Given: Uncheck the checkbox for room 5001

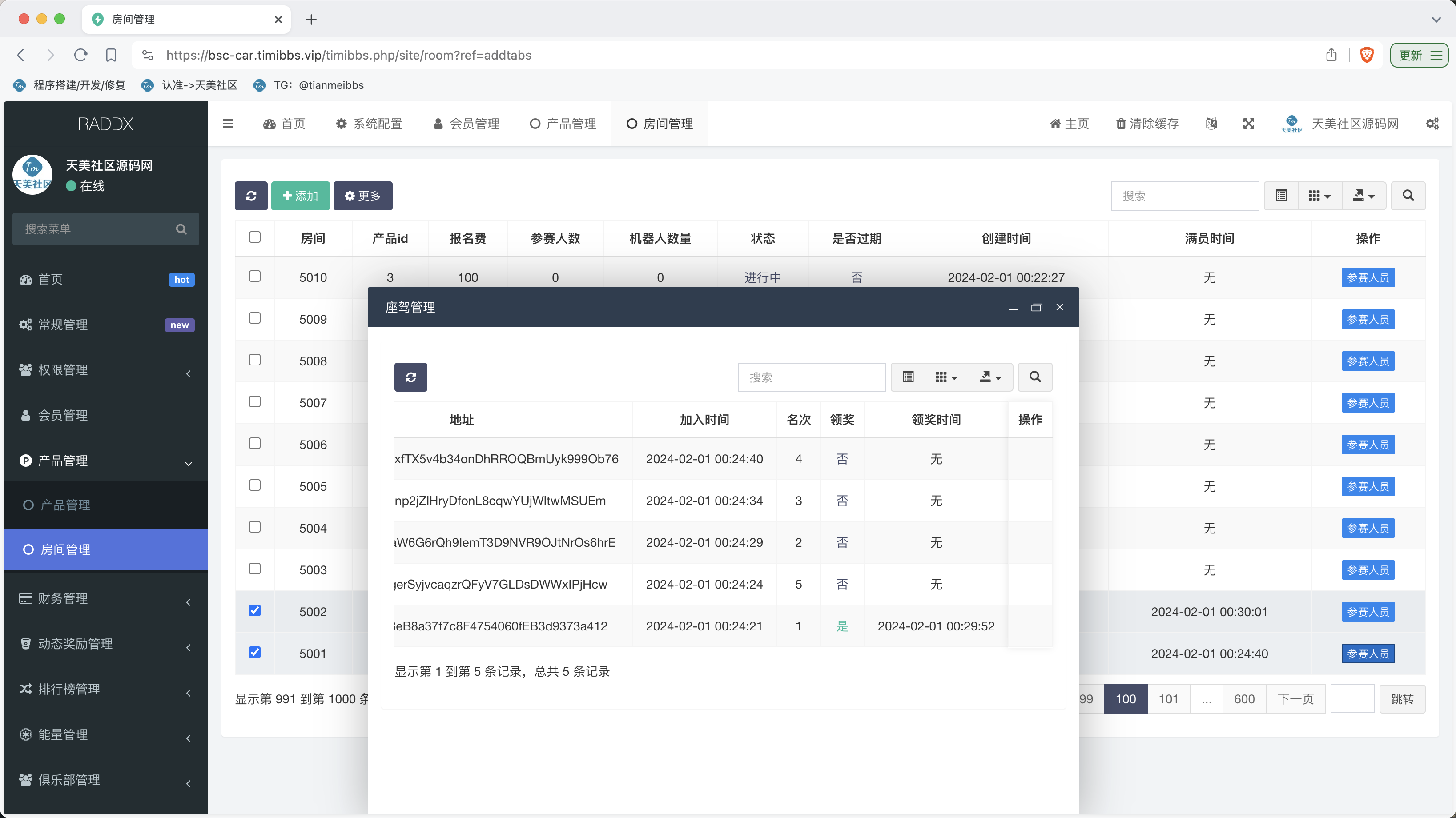Looking at the screenshot, I should point(255,653).
